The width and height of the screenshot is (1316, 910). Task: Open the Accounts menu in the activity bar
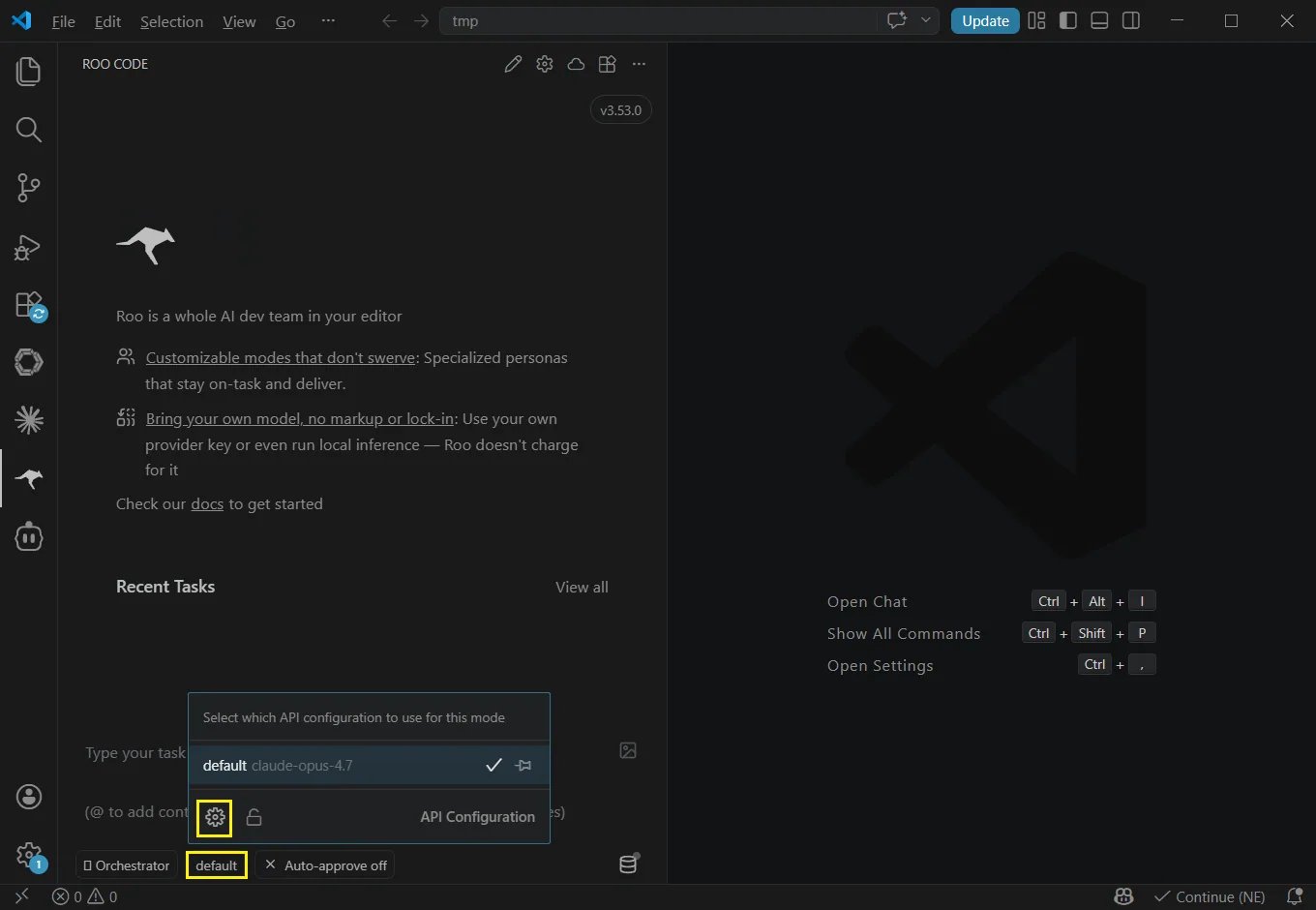(28, 797)
